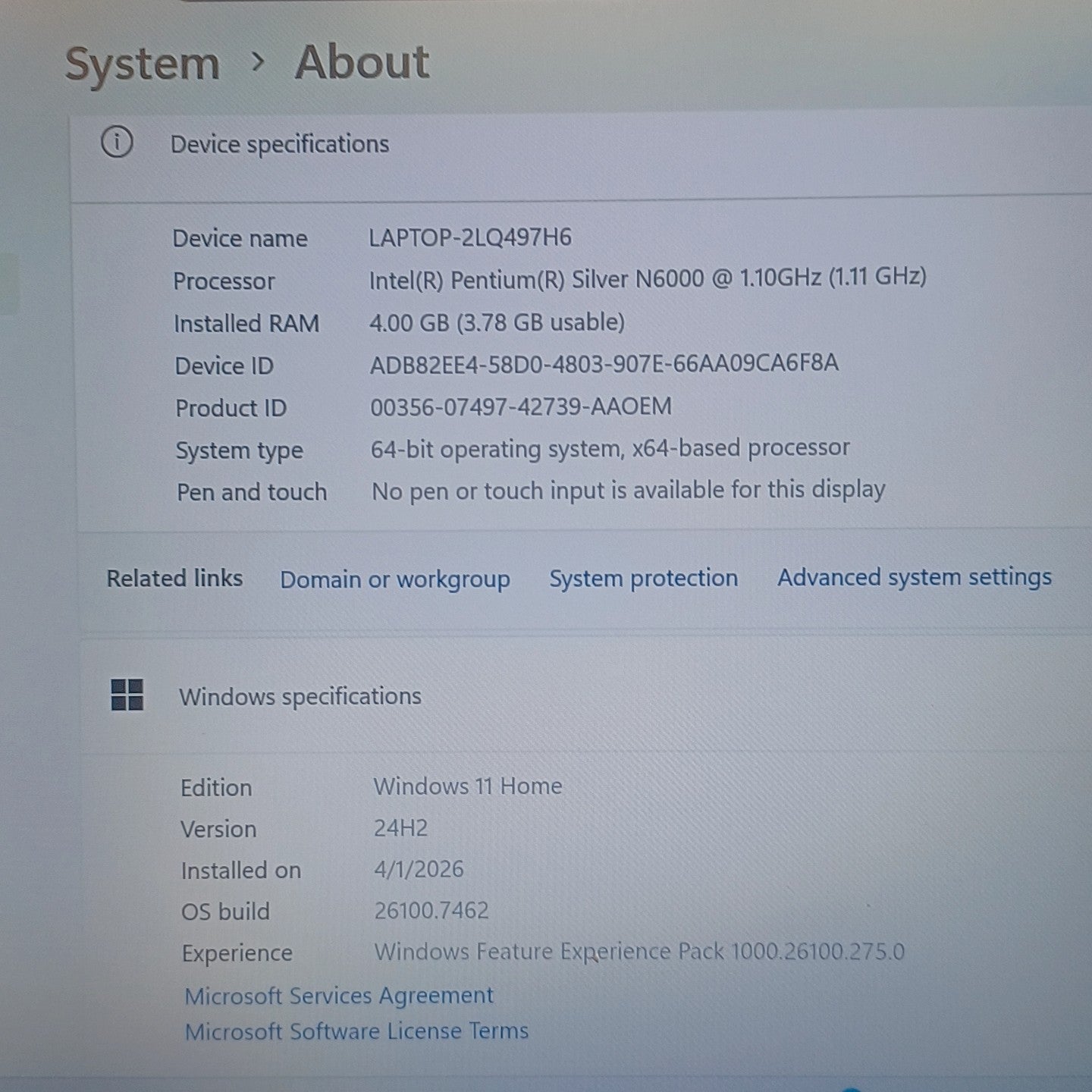Click the breadcrumb chevron after System

[258, 61]
